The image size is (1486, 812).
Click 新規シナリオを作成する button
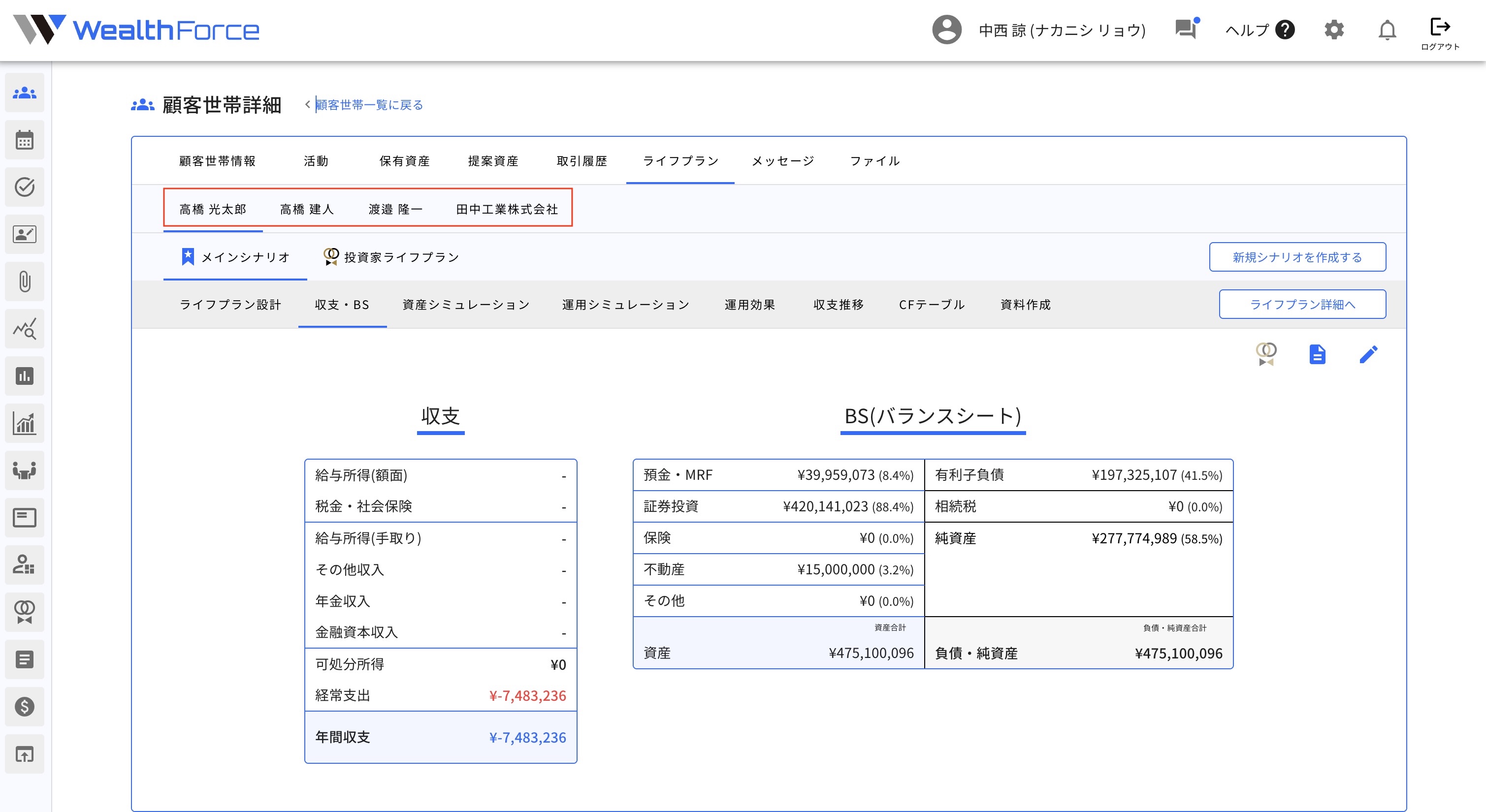(1297, 257)
